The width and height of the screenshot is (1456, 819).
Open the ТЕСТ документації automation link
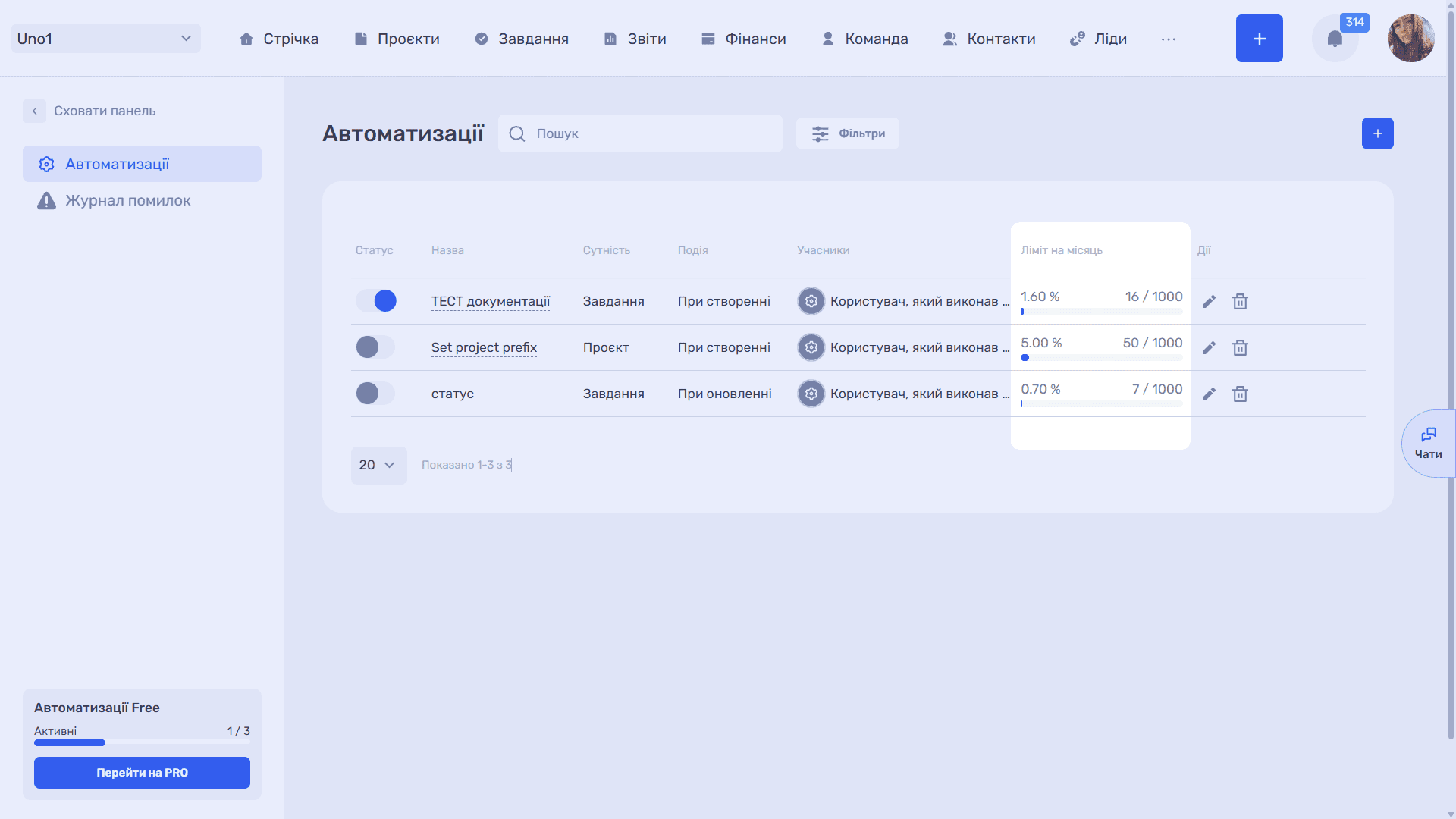tap(490, 301)
